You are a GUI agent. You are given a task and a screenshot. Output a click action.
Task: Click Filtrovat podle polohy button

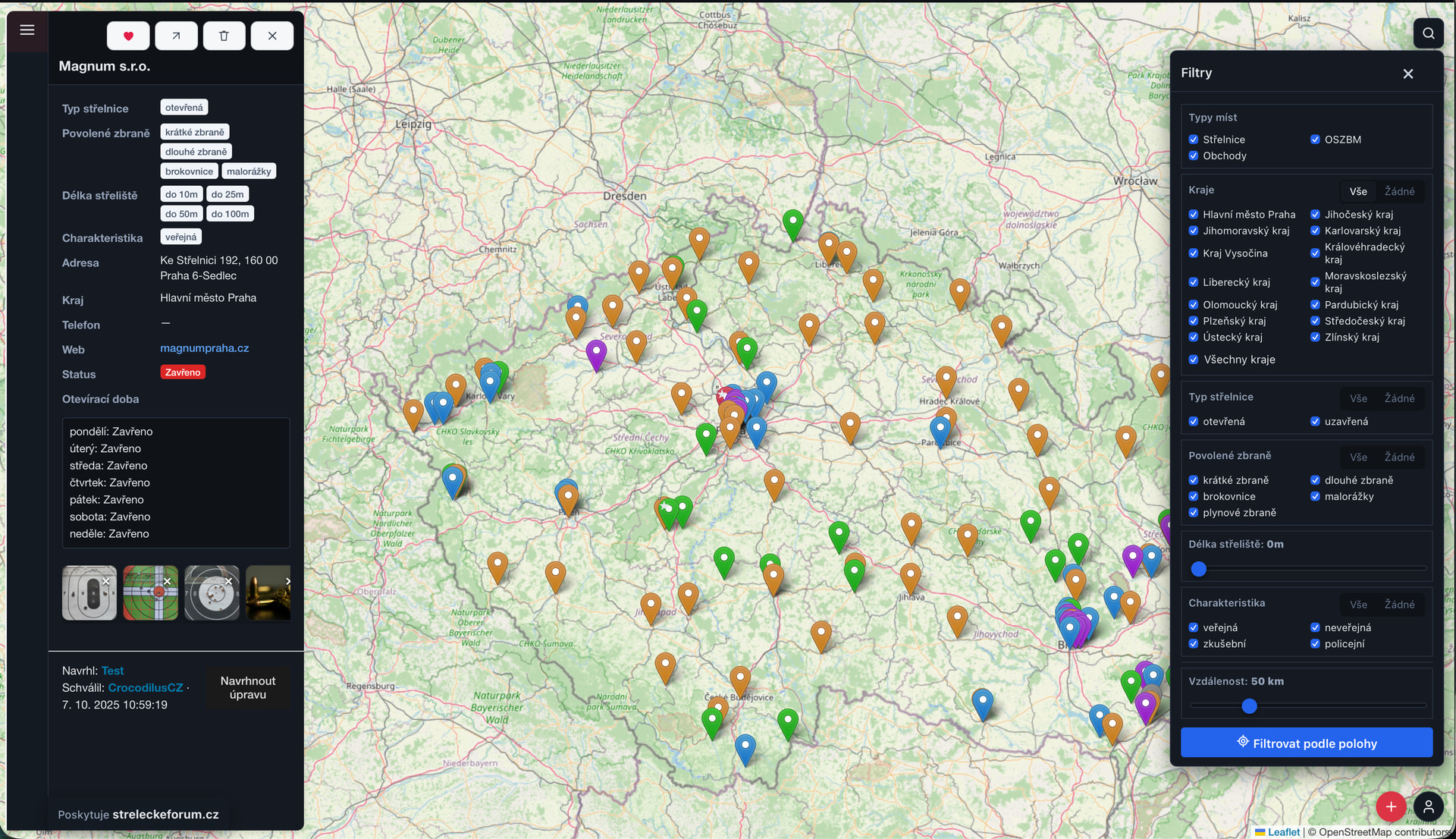click(x=1306, y=743)
